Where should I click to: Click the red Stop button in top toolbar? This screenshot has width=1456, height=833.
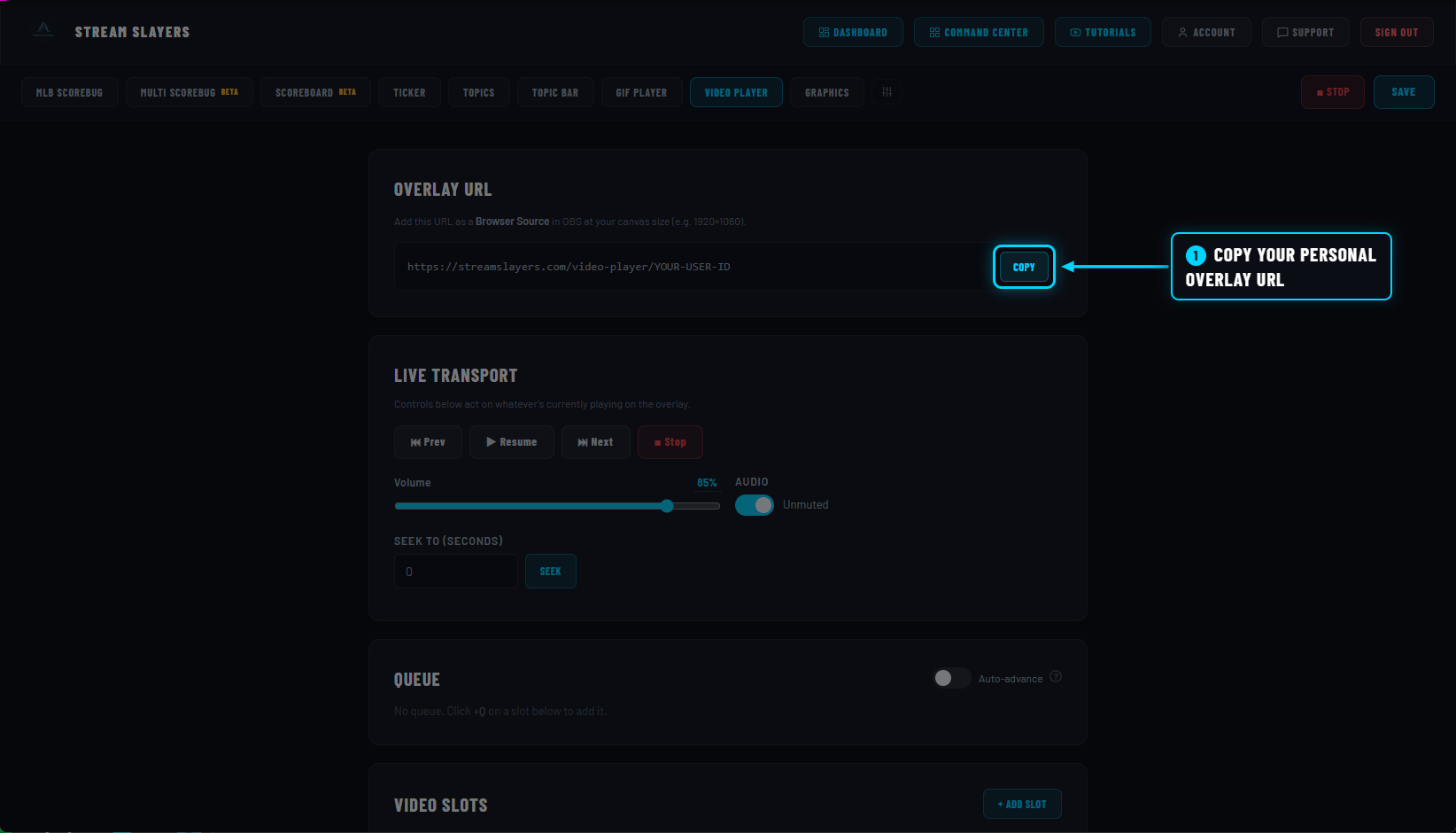pos(1333,92)
